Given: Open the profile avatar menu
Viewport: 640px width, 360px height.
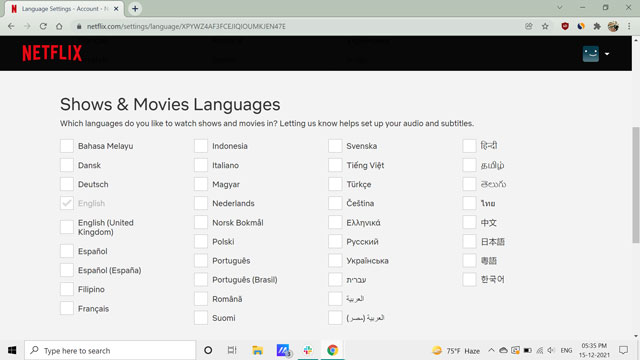Looking at the screenshot, I should tap(590, 54).
